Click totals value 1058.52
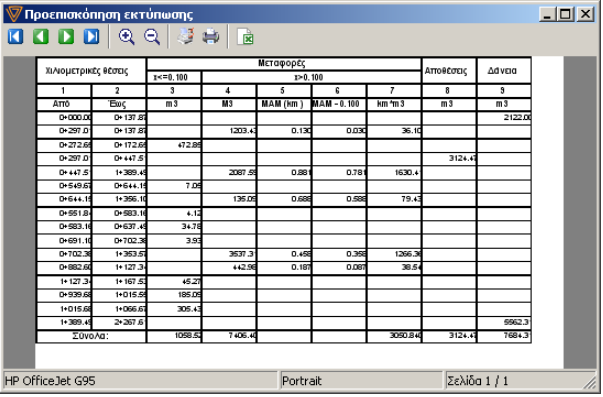Screen dimensions: 603x397 click(188, 336)
